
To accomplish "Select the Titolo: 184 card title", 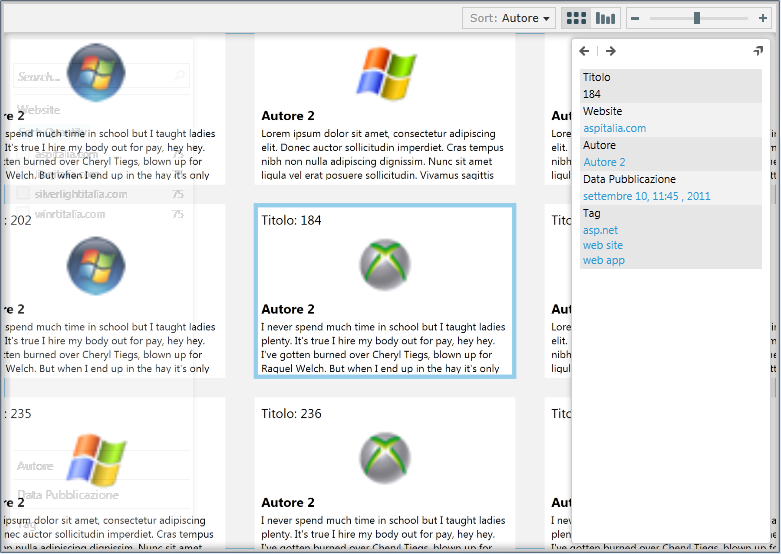I will pos(291,220).
